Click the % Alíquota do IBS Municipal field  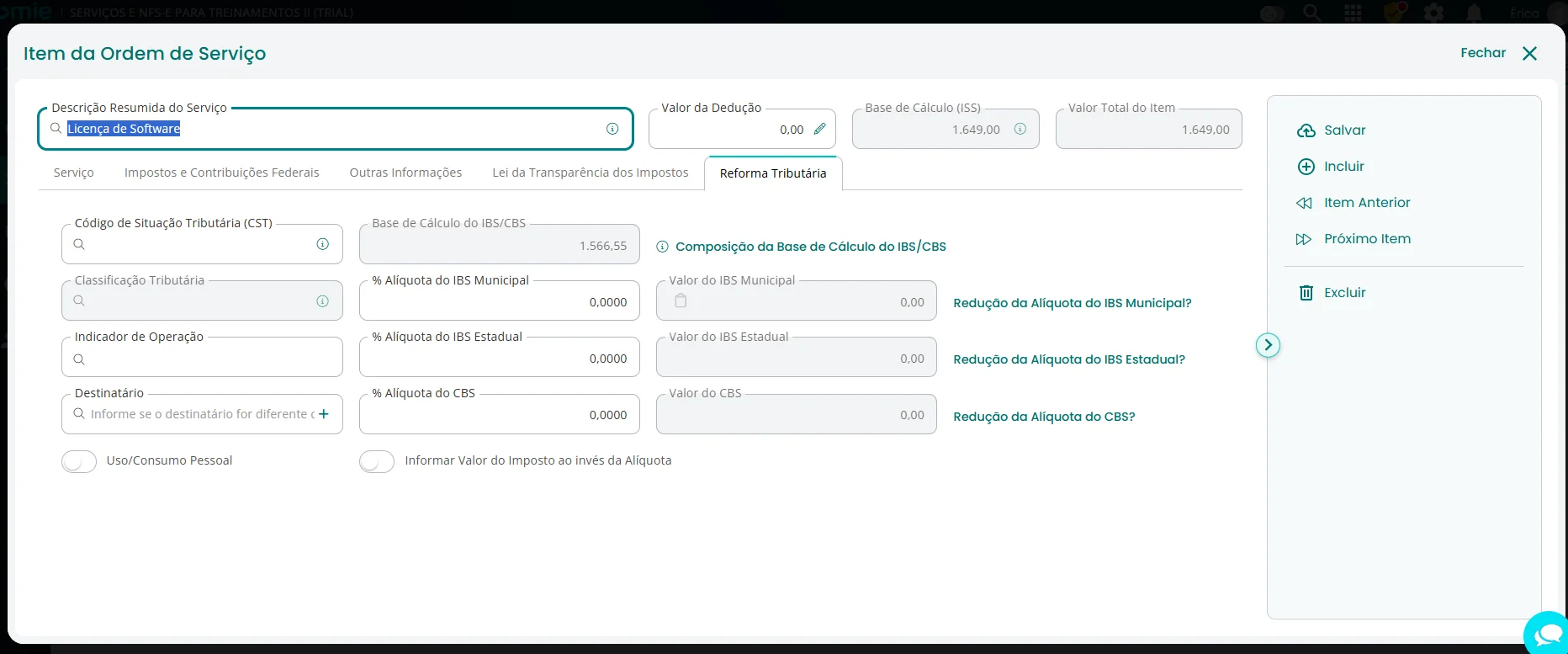tap(500, 301)
